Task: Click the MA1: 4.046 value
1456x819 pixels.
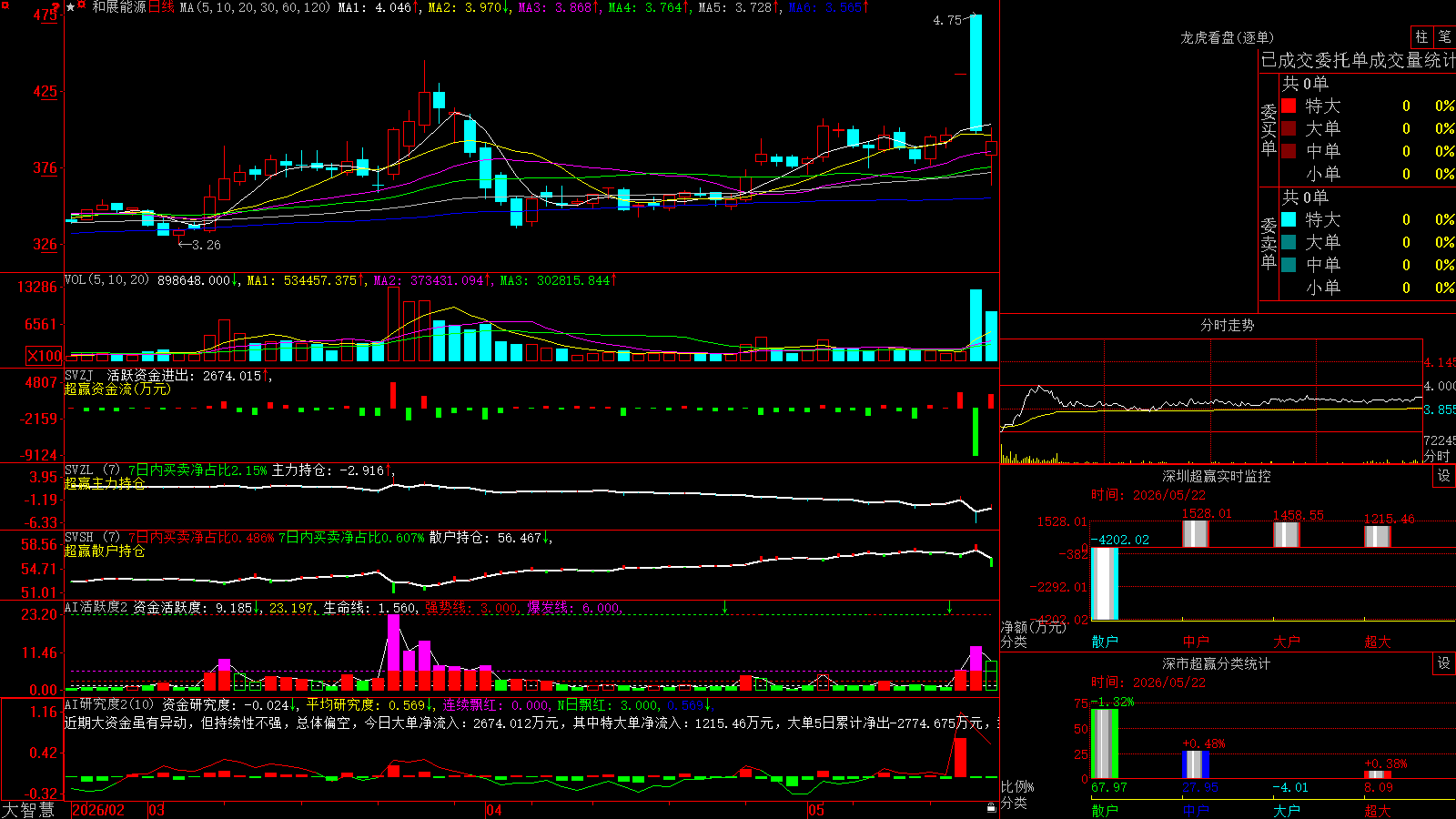Action: tap(379, 7)
